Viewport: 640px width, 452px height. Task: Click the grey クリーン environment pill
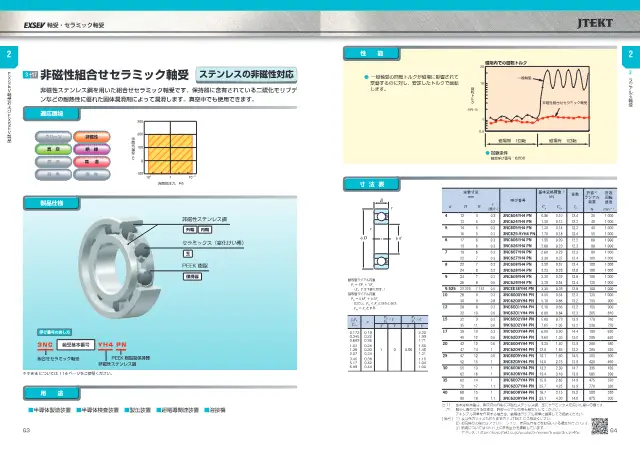(53, 137)
